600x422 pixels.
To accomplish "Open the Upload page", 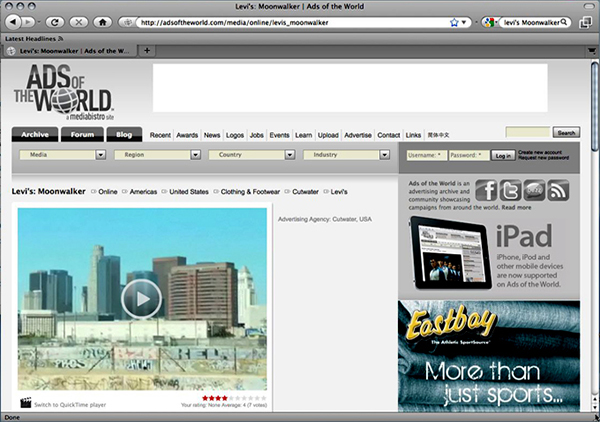I will [328, 135].
